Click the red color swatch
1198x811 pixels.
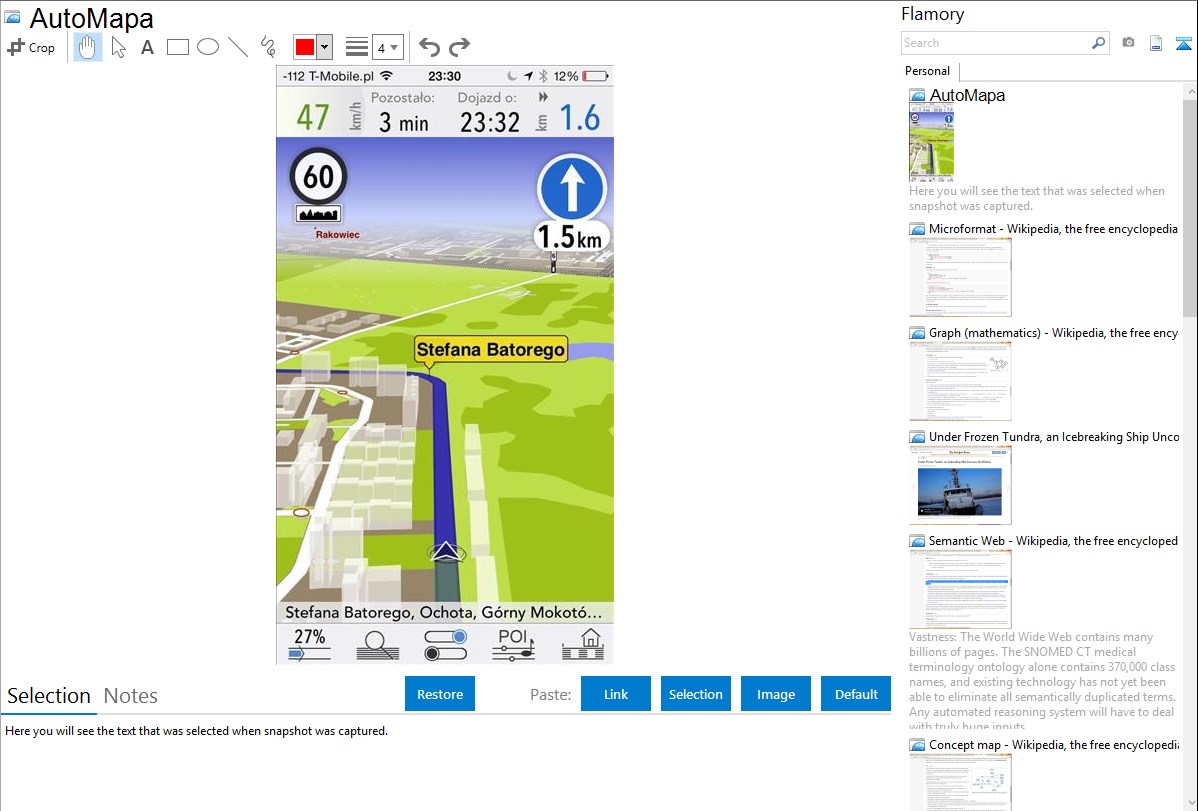[305, 47]
